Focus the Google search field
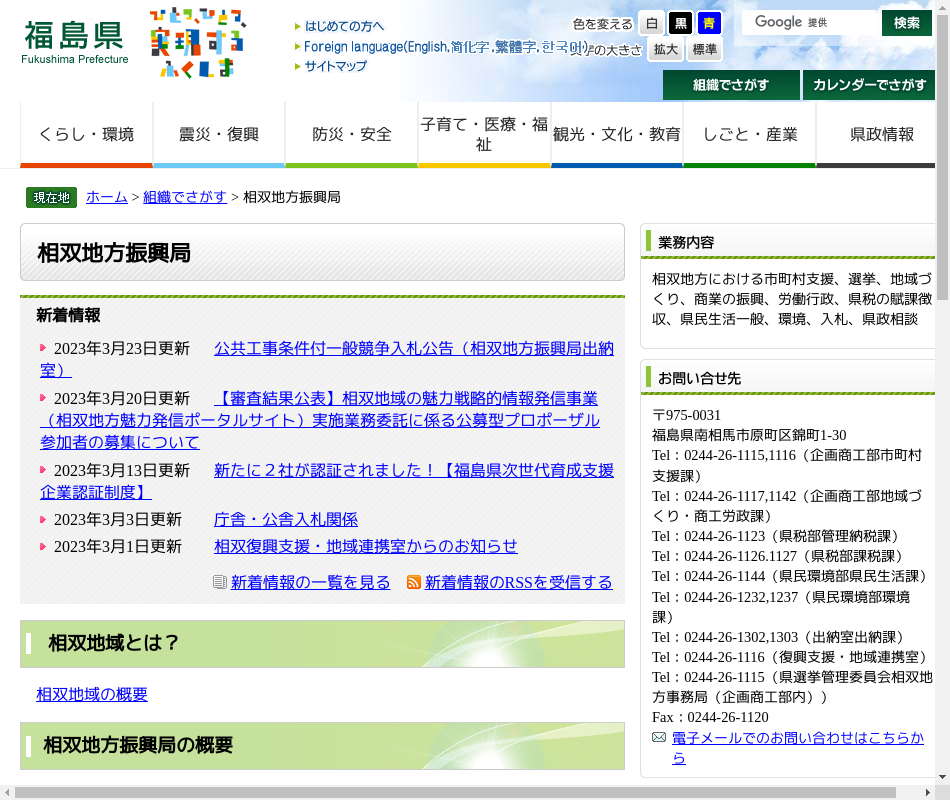The height and width of the screenshot is (800, 950). click(811, 23)
